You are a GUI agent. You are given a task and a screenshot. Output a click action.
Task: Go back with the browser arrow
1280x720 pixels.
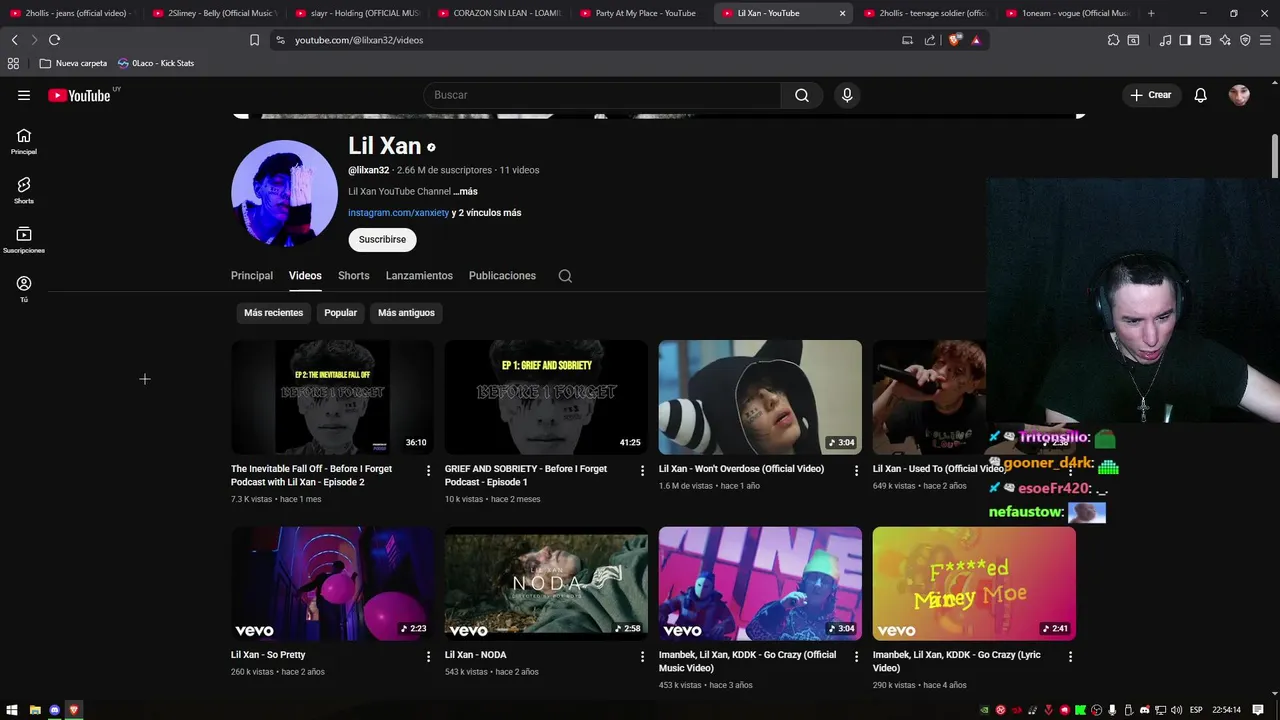pyautogui.click(x=14, y=40)
